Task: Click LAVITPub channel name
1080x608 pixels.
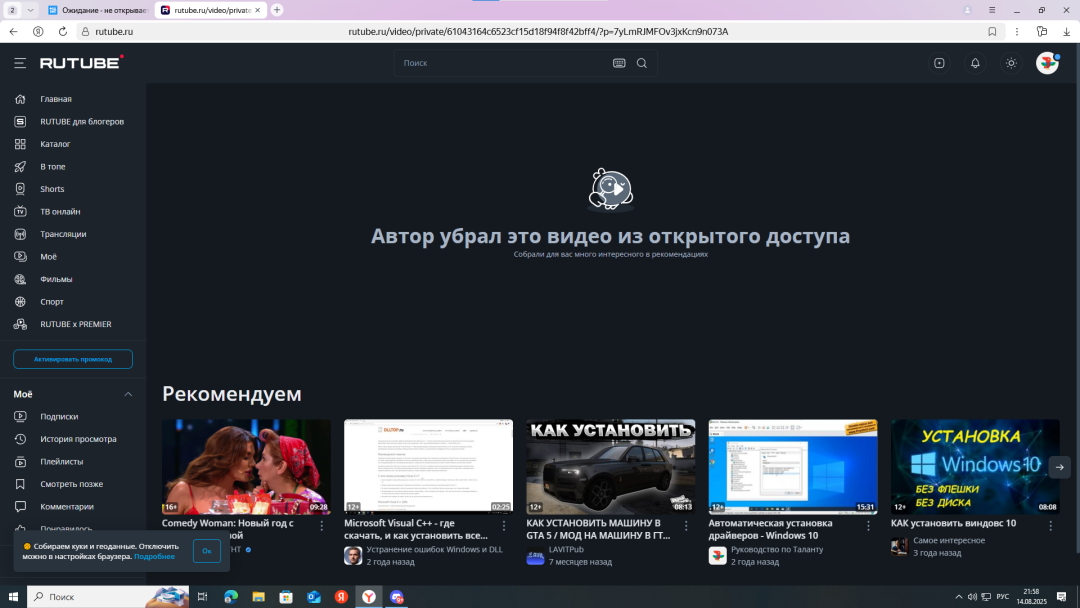Action: tap(566, 549)
